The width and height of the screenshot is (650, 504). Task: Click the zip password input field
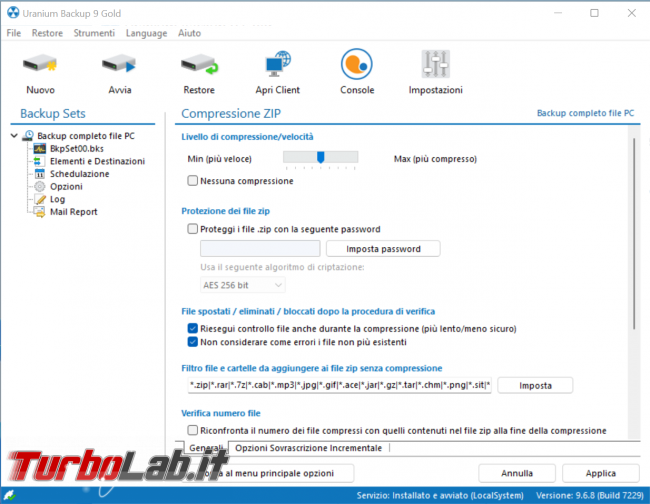260,249
